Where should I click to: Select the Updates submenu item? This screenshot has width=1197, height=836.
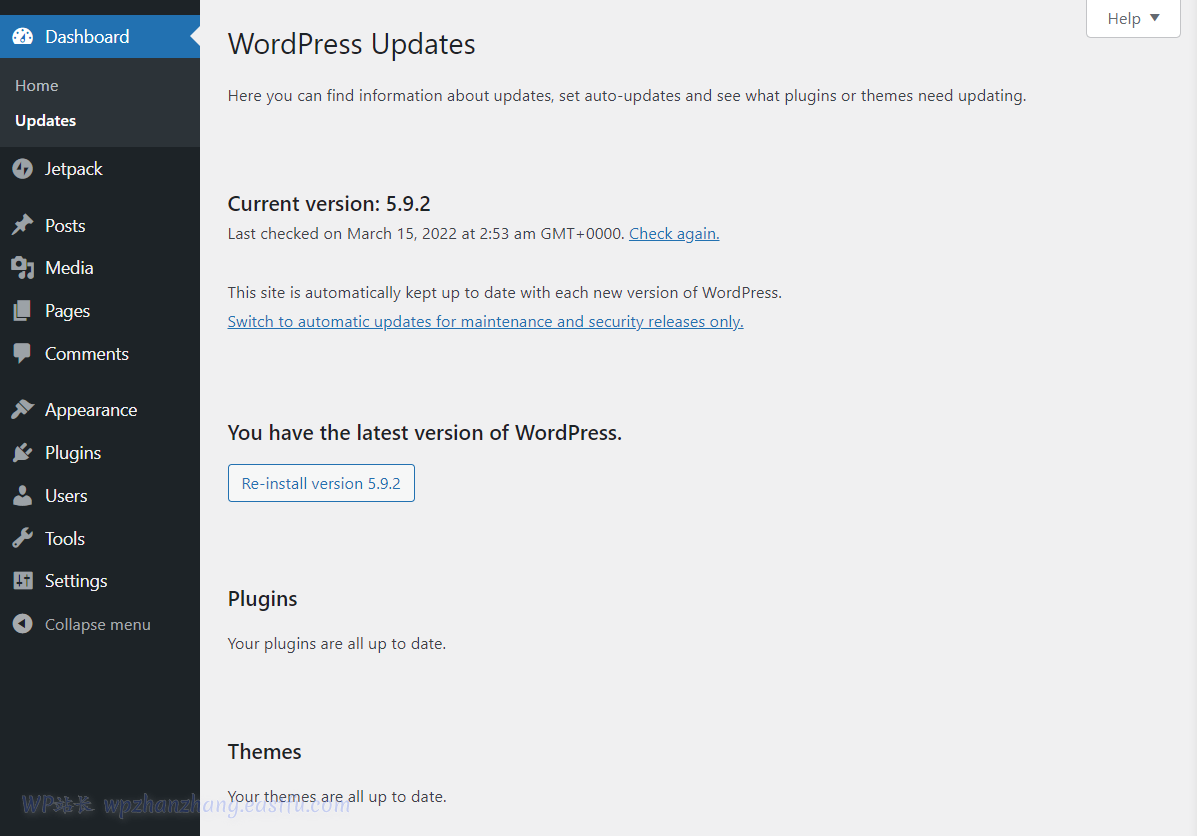click(46, 121)
